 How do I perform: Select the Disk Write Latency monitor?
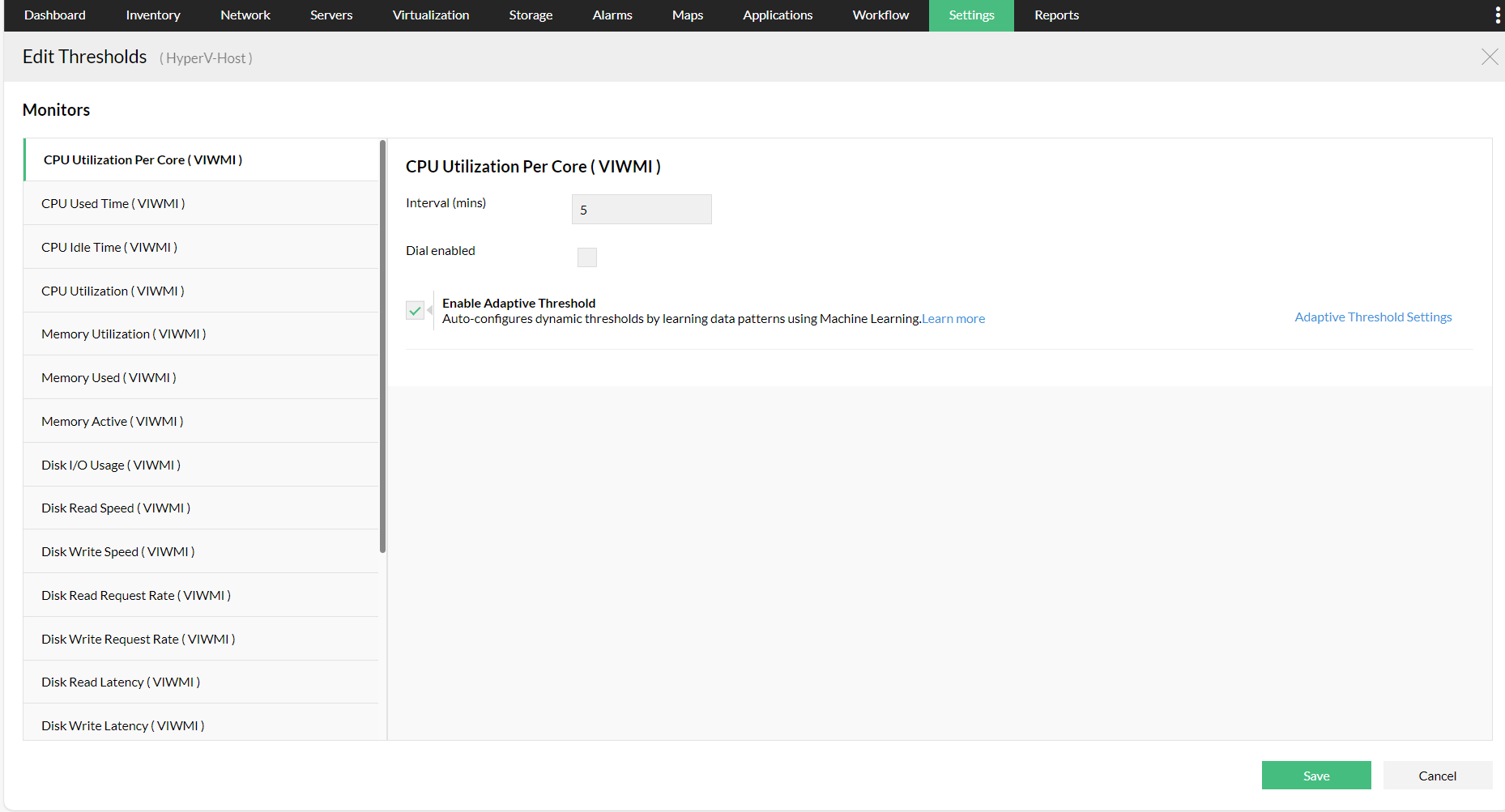tap(122, 725)
